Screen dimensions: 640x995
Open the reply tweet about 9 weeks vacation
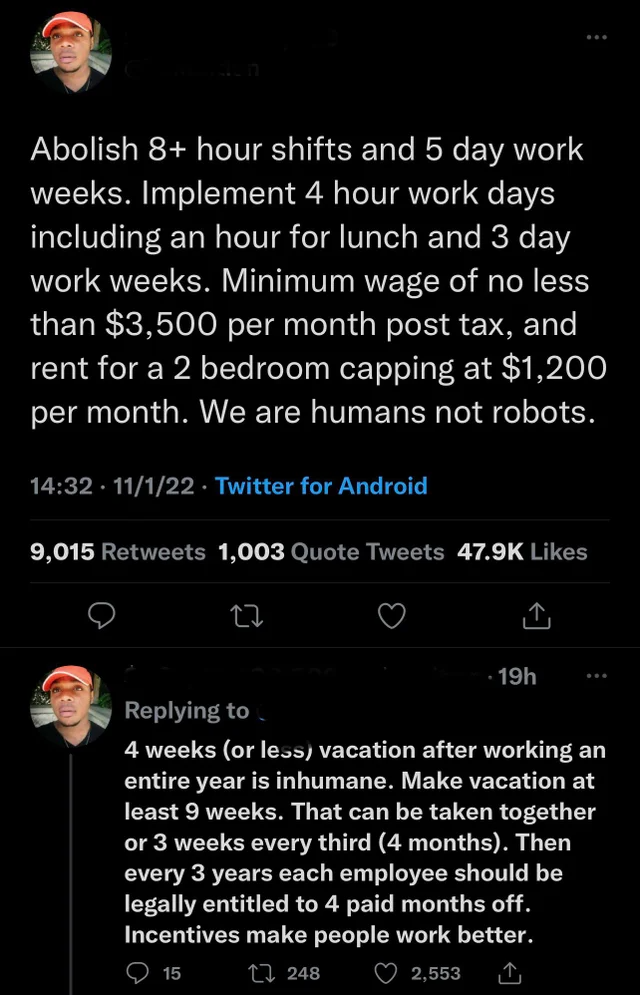tap(360, 842)
